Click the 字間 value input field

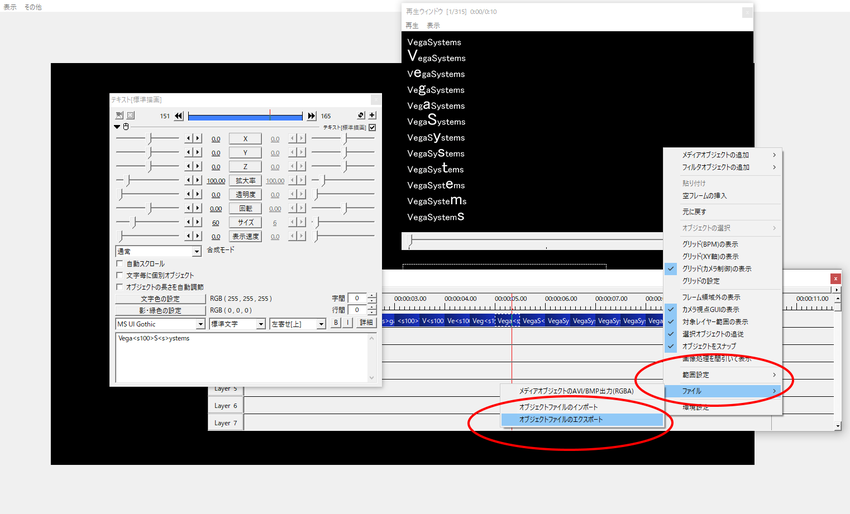click(x=357, y=298)
